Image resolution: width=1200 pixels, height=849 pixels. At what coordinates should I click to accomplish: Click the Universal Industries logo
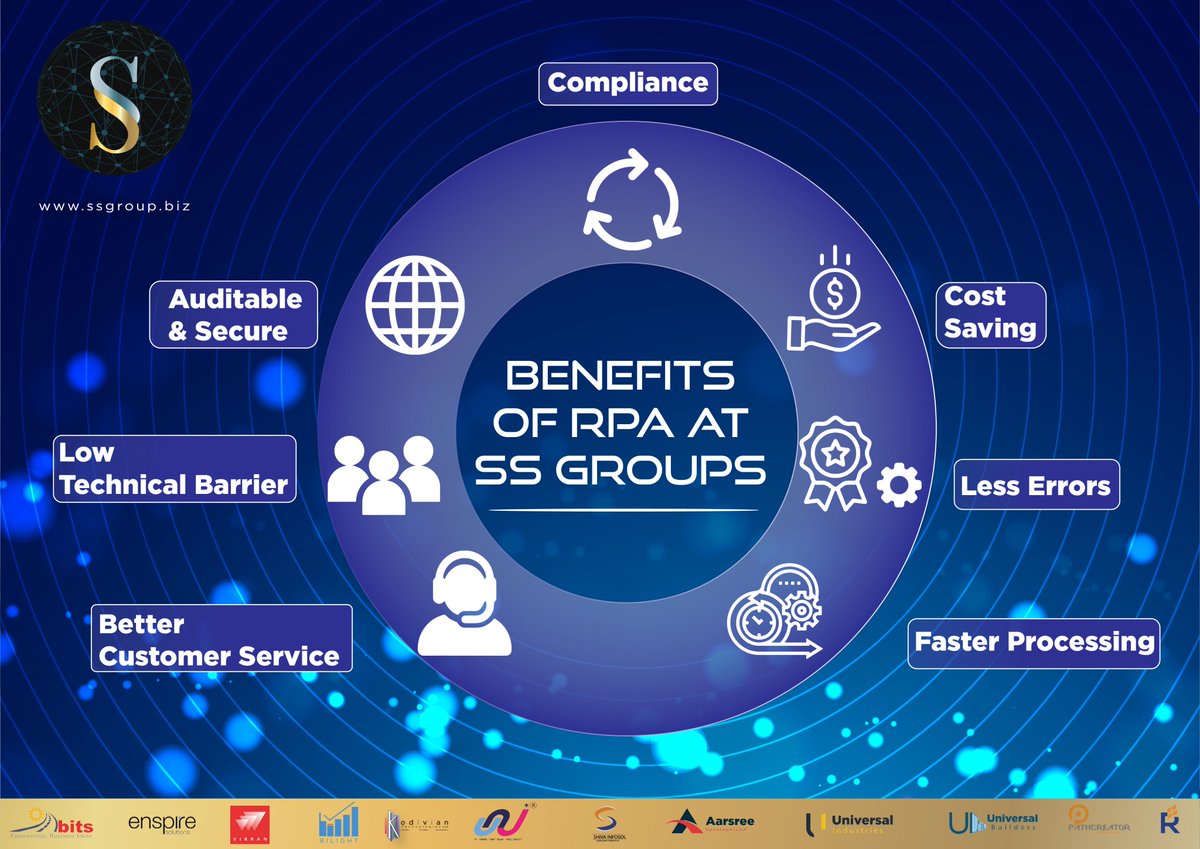point(849,824)
